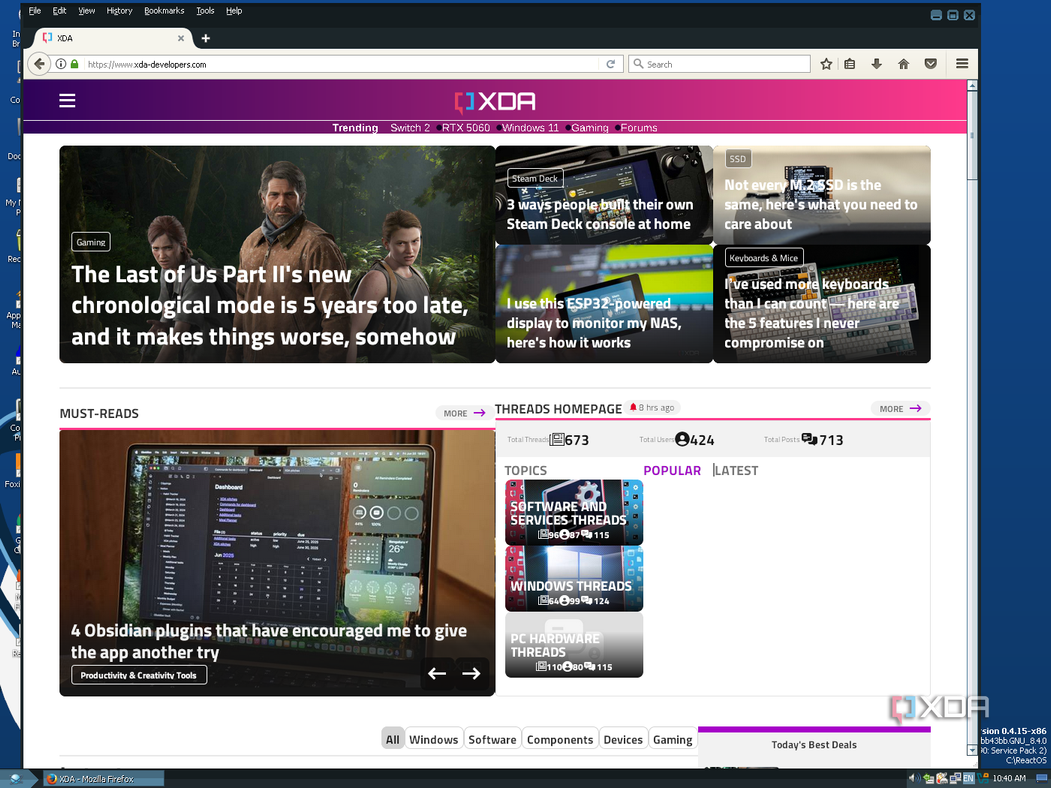Open the Tools menu
The width and height of the screenshot is (1051, 788).
pos(205,11)
